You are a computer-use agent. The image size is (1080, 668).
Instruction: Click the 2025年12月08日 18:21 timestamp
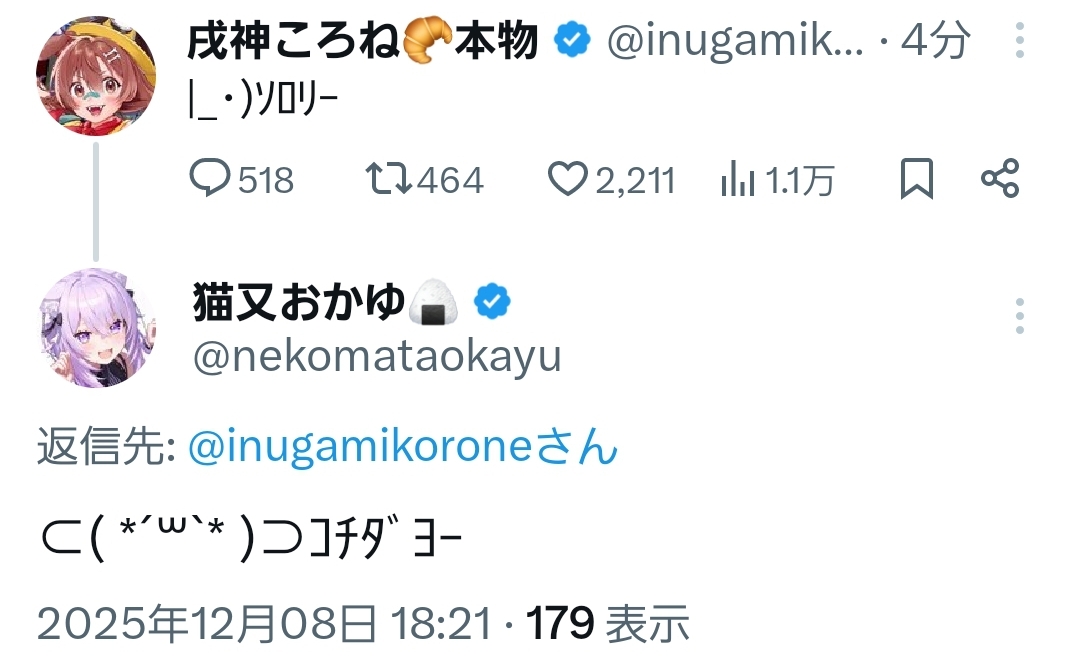click(x=264, y=625)
